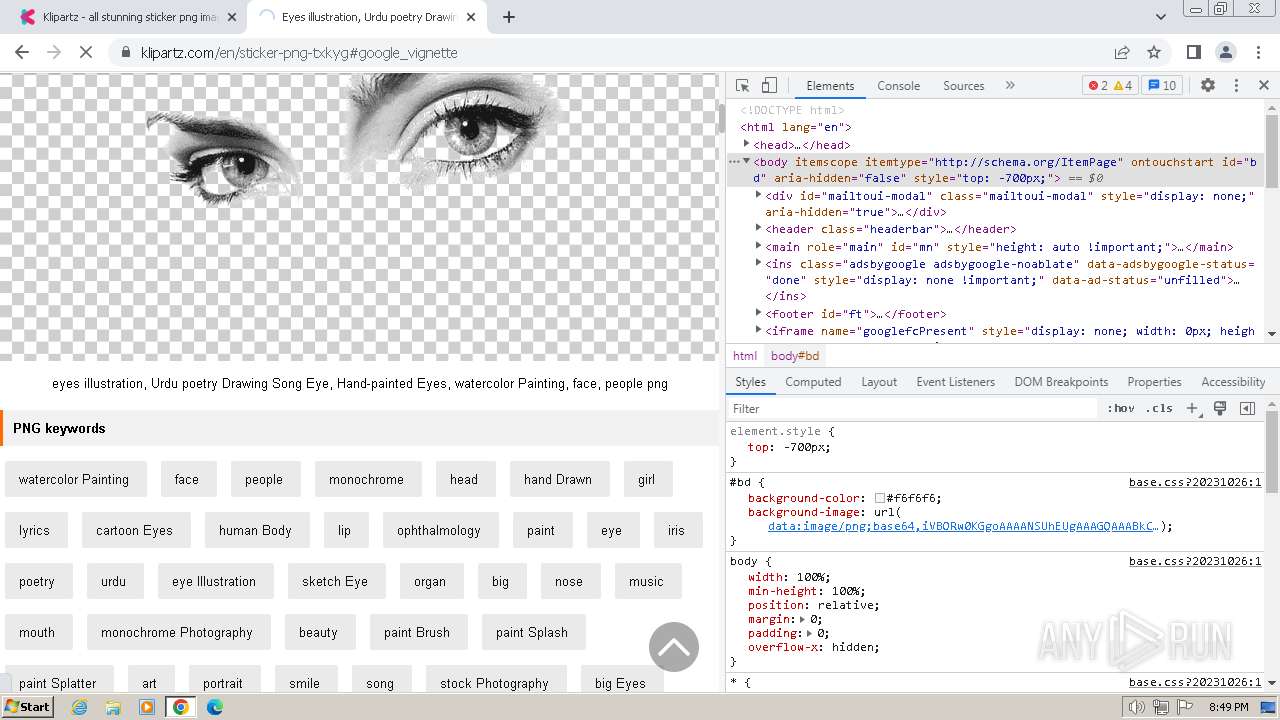This screenshot has width=1280, height=720.
Task: Toggle the rendering emulation paintbrush icon
Action: pos(1220,408)
